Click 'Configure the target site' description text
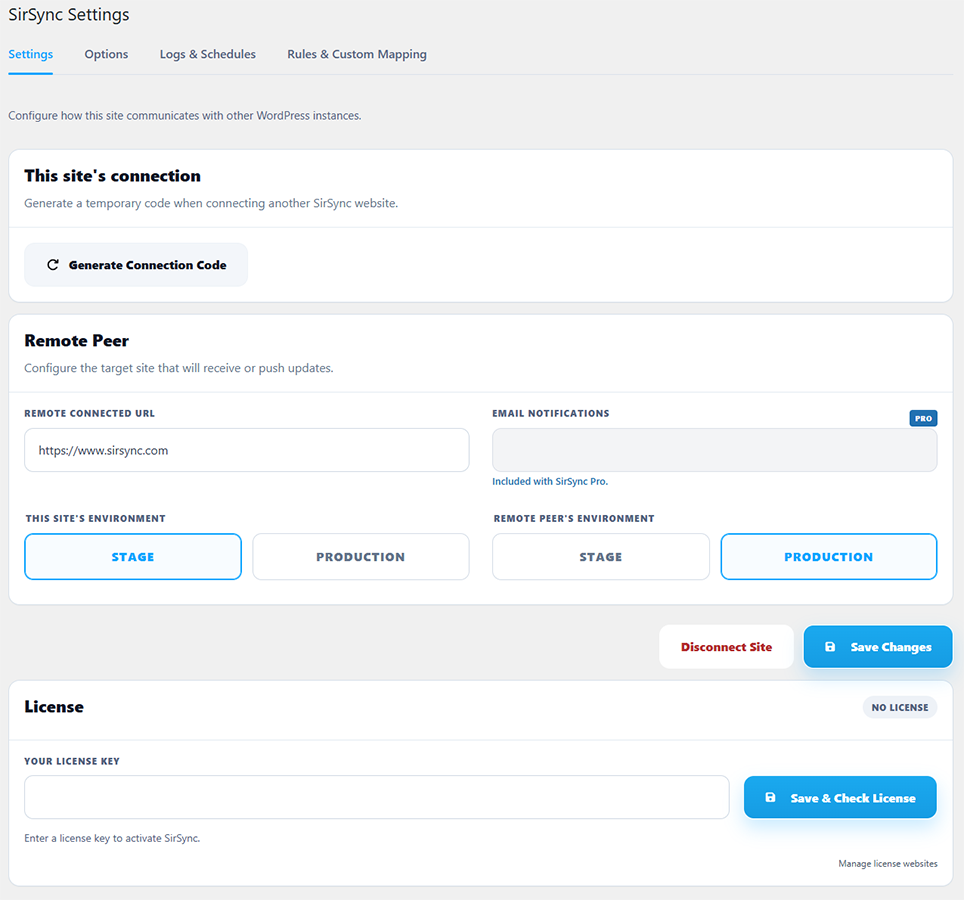The image size is (964, 900). coord(179,368)
